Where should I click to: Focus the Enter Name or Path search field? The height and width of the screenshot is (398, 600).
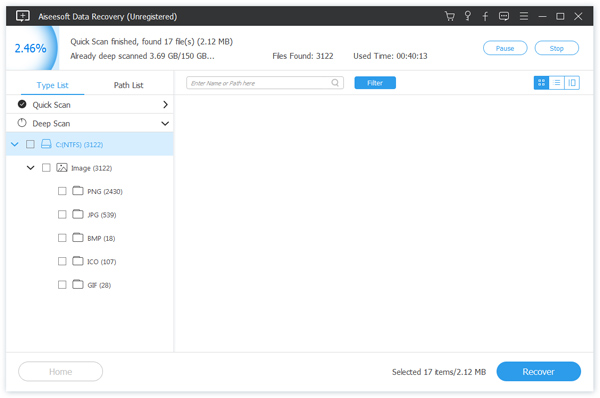(265, 83)
